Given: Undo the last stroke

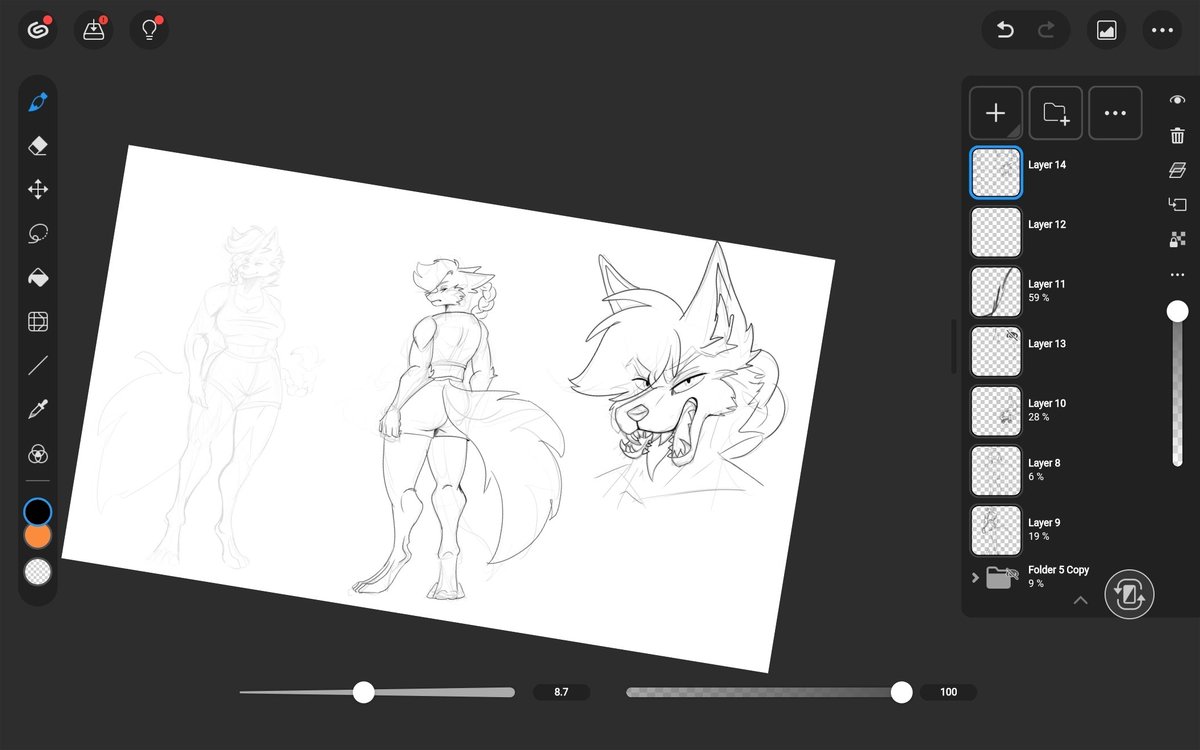Looking at the screenshot, I should click(x=1005, y=31).
